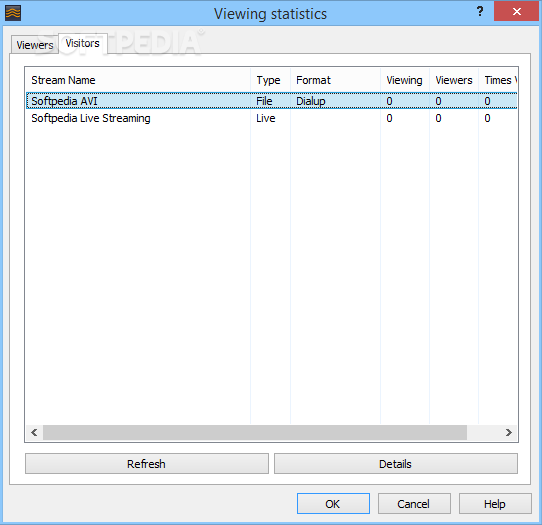Sort by Viewing column header
The image size is (542, 525).
coord(405,80)
